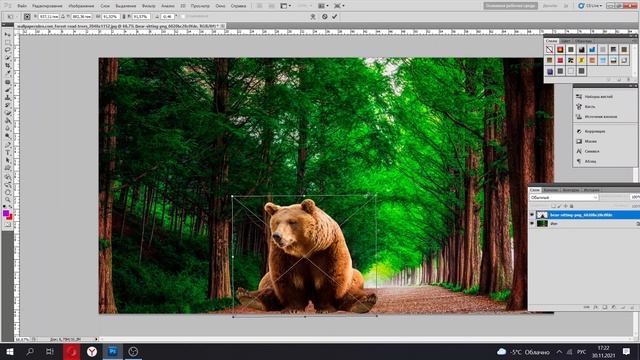640x360 pixels.
Task: Open the Справка menu
Action: point(238,6)
